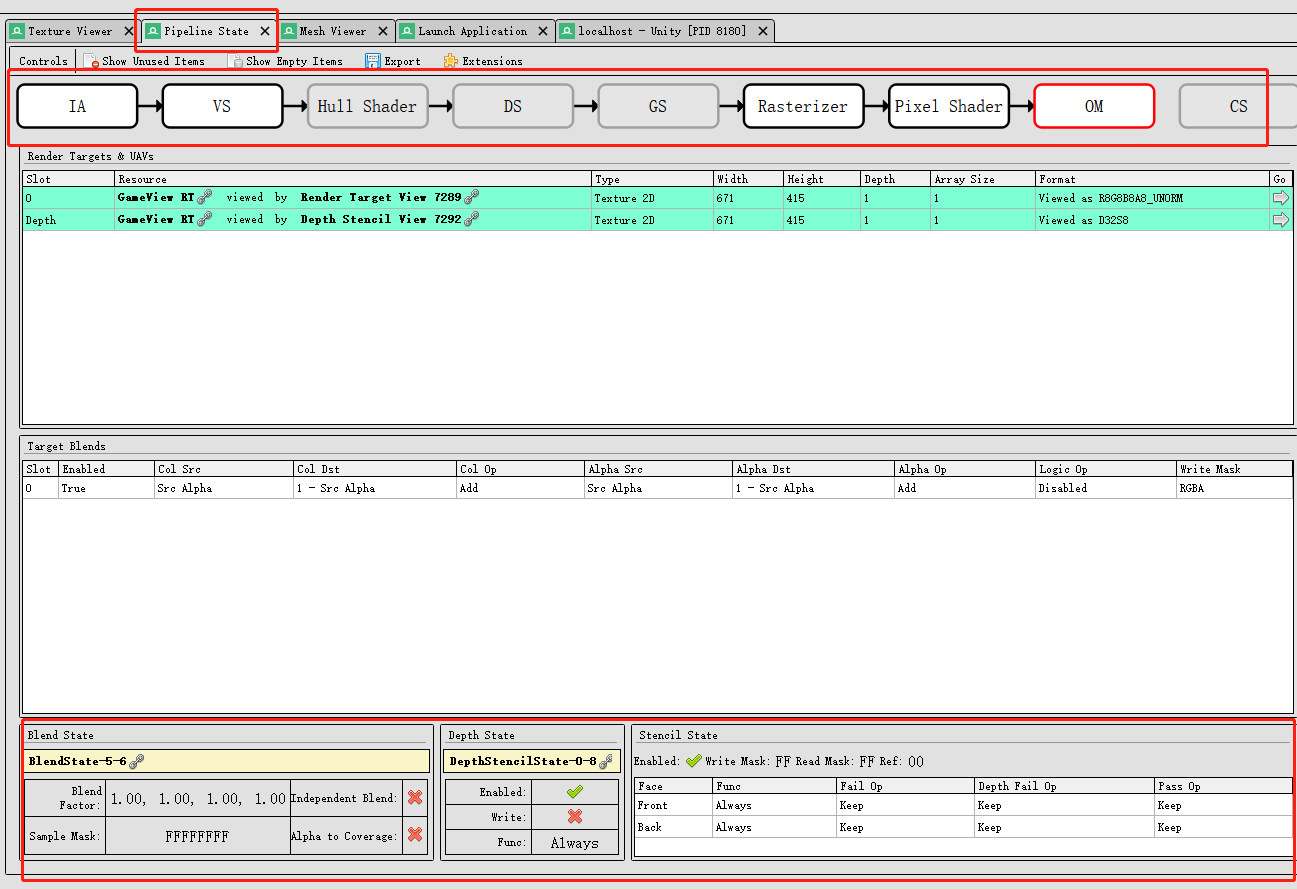Select the Hull Shader stage
1297x889 pixels.
[367, 106]
